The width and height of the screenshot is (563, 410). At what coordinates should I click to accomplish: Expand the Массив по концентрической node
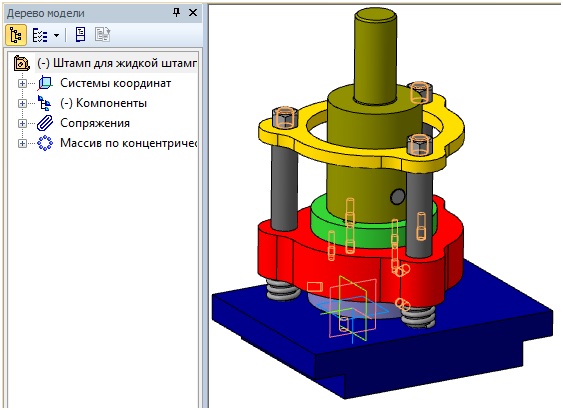click(x=22, y=144)
